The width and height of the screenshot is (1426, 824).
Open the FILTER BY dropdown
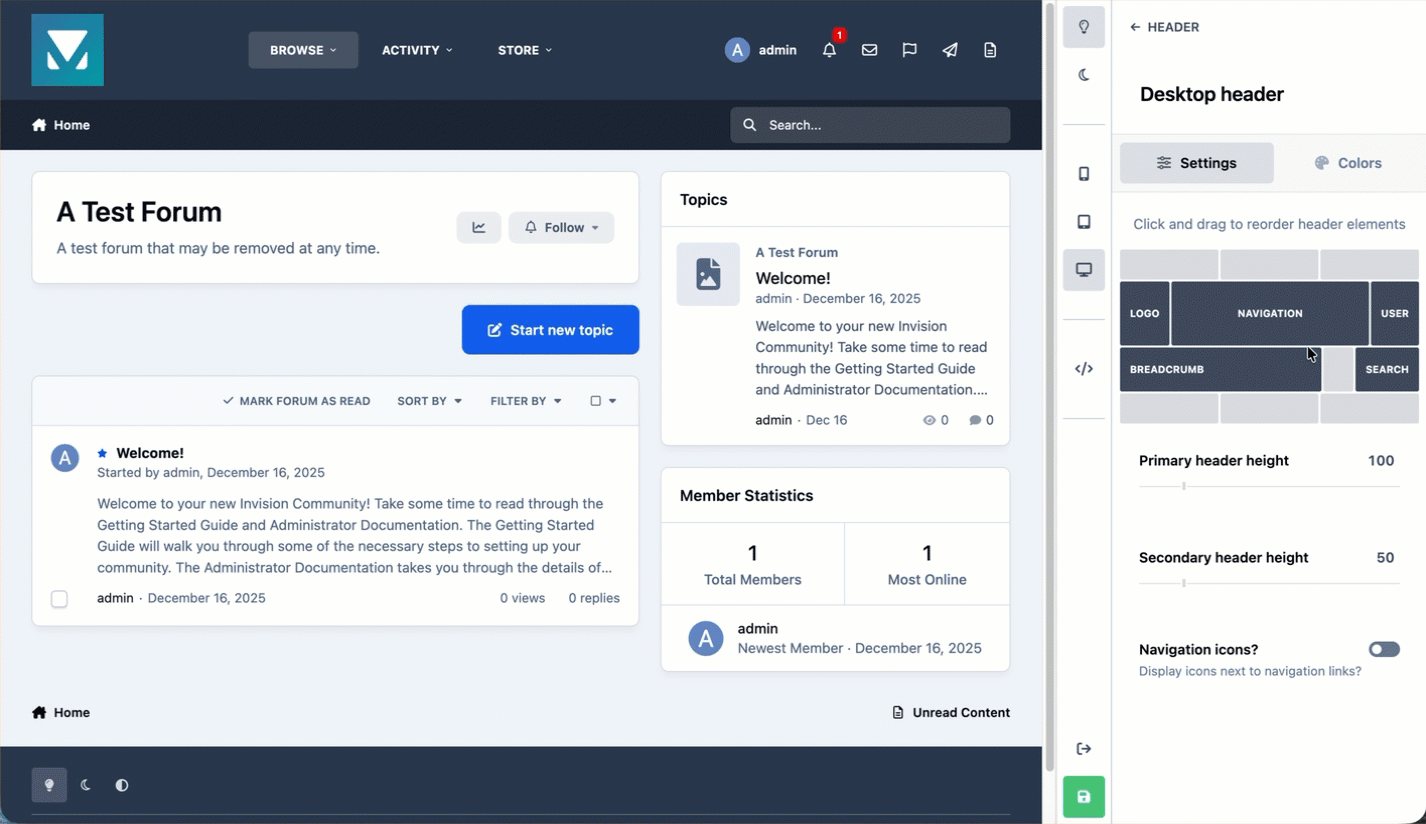point(525,401)
